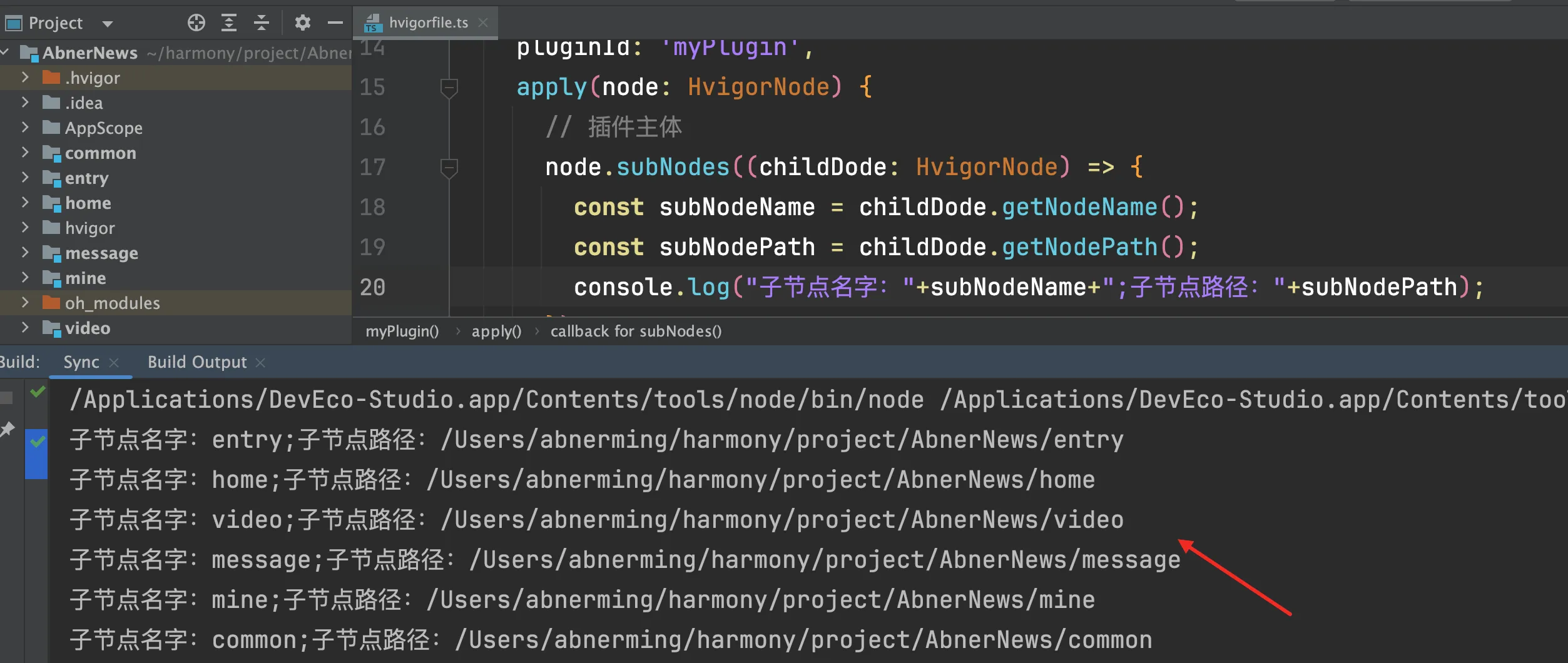This screenshot has height=663, width=1568.
Task: Expand the home module
Action: 25,203
